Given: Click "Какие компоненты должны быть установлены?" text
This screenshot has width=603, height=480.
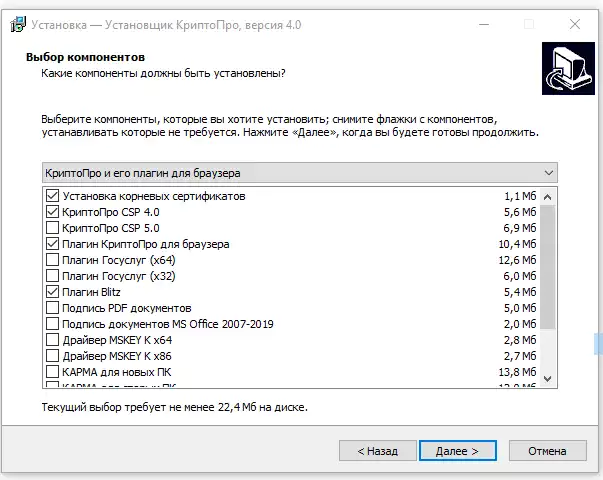Looking at the screenshot, I should pos(163,73).
